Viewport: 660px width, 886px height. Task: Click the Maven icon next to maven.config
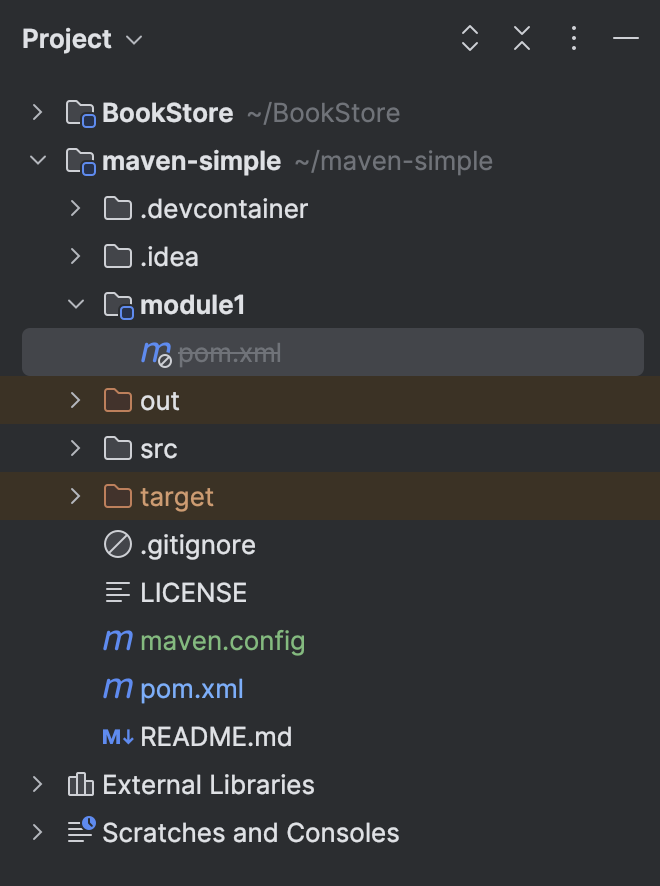tap(117, 640)
